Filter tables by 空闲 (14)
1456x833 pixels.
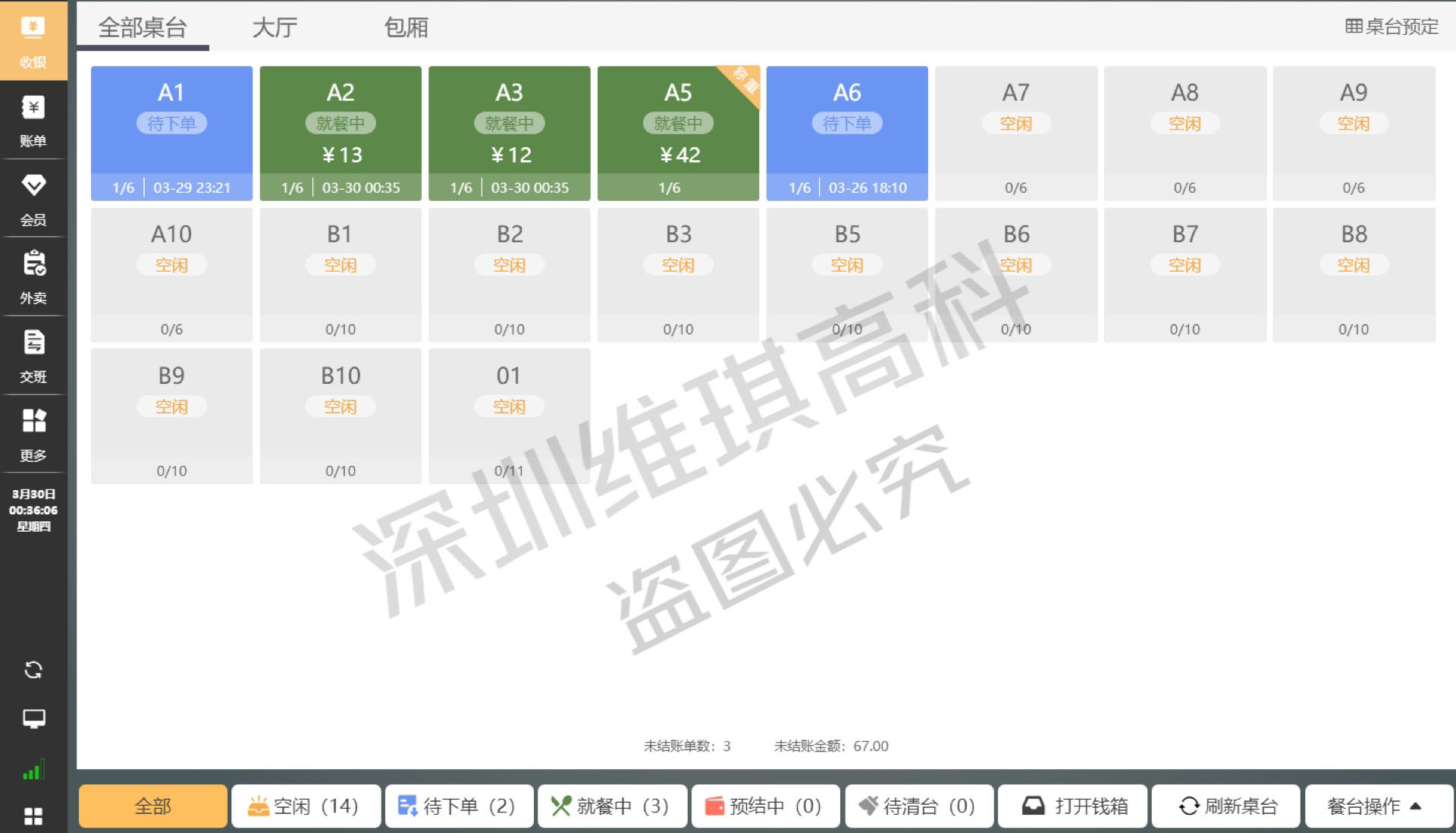(x=306, y=806)
